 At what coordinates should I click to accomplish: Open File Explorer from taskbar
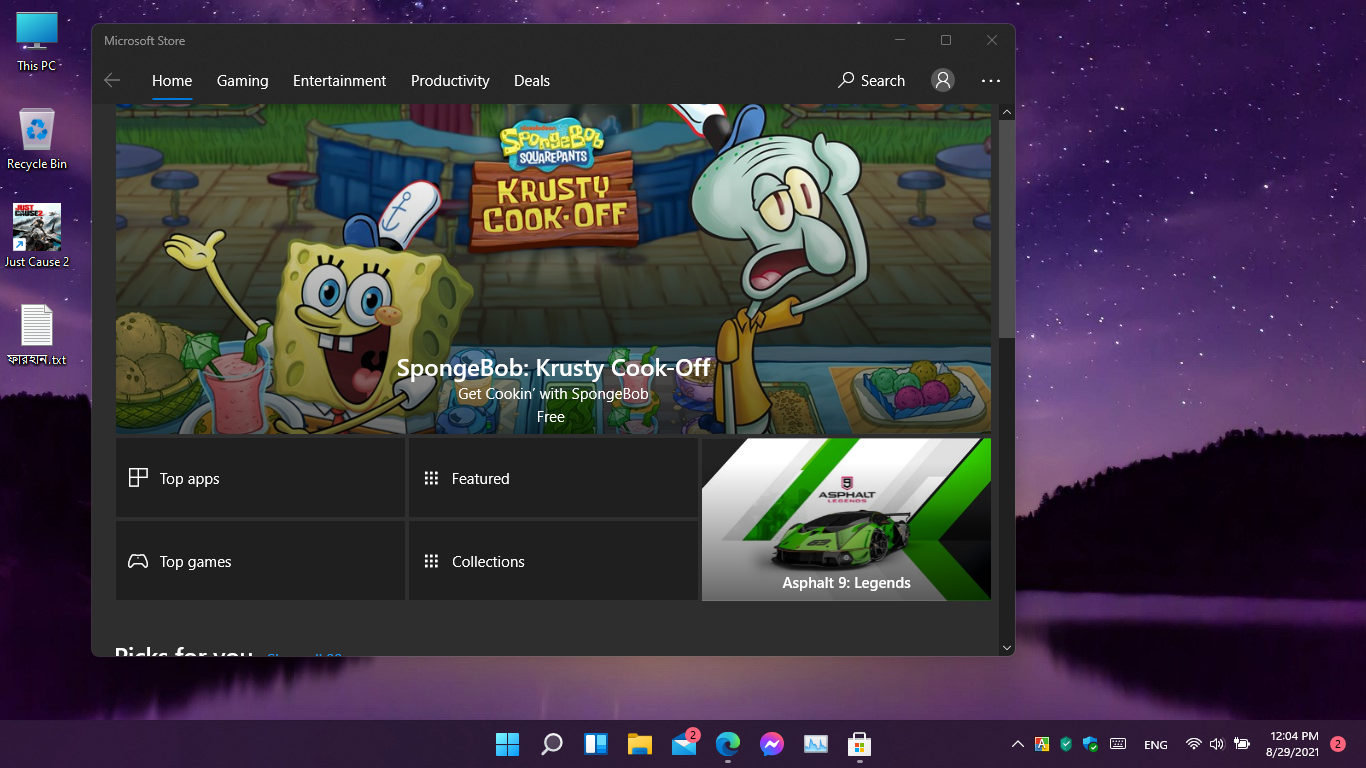coord(640,744)
